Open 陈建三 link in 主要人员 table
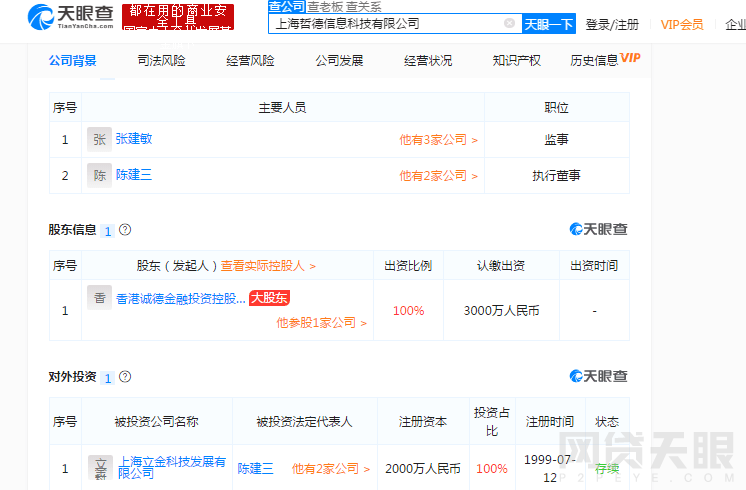Screen dimensions: 746x490 click(x=134, y=175)
